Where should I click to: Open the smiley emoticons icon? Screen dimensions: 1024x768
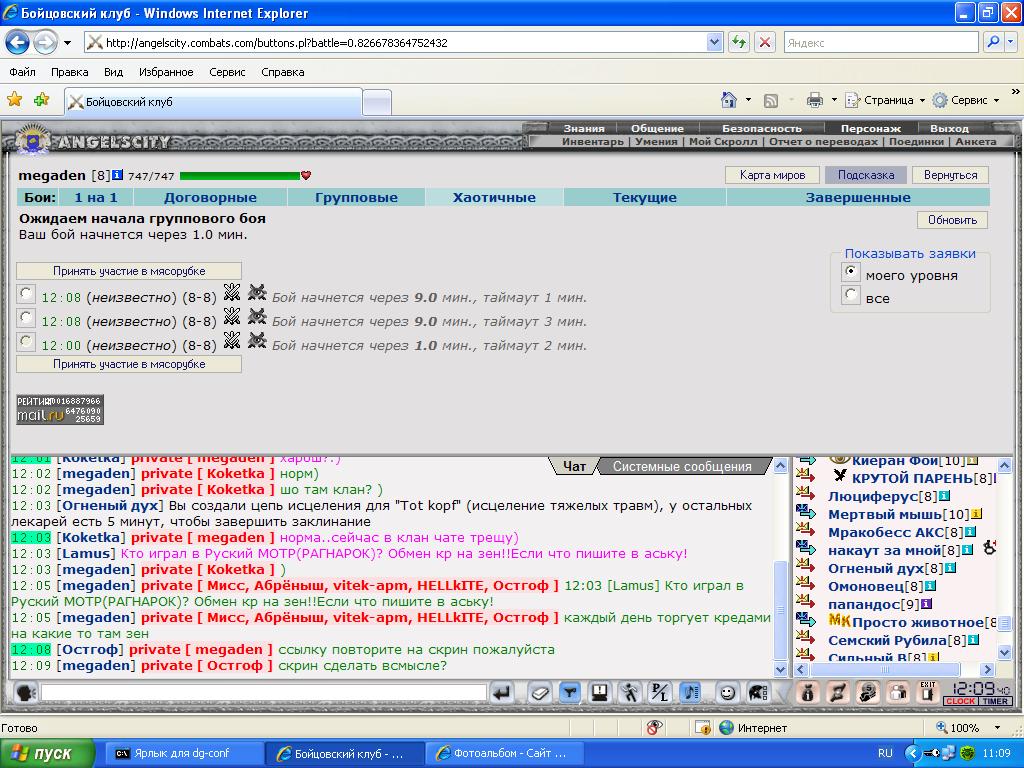pos(727,692)
